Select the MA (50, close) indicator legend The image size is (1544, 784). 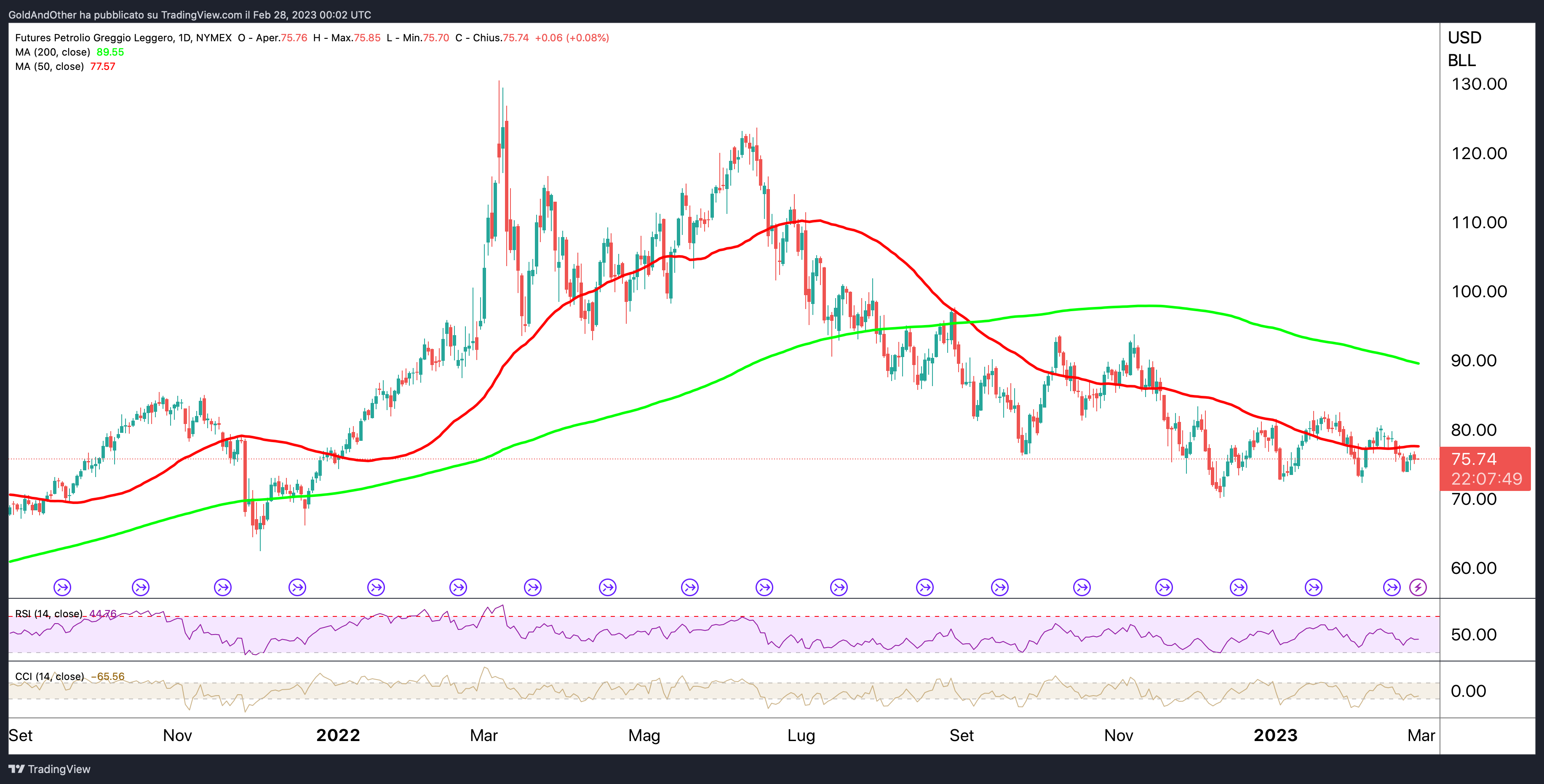click(x=50, y=67)
